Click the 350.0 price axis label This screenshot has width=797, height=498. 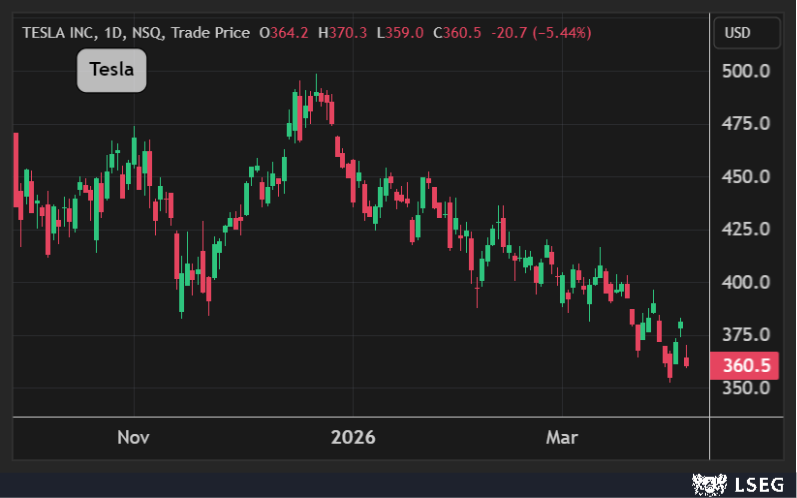pos(745,388)
